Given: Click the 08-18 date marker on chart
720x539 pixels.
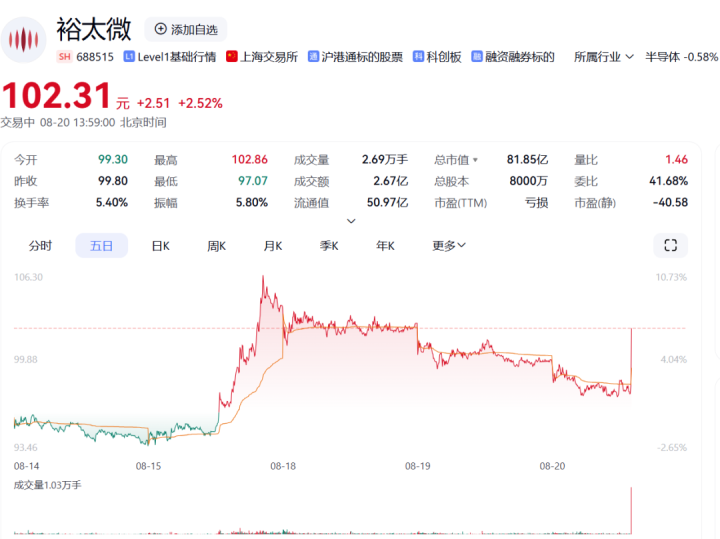Looking at the screenshot, I should (x=283, y=466).
